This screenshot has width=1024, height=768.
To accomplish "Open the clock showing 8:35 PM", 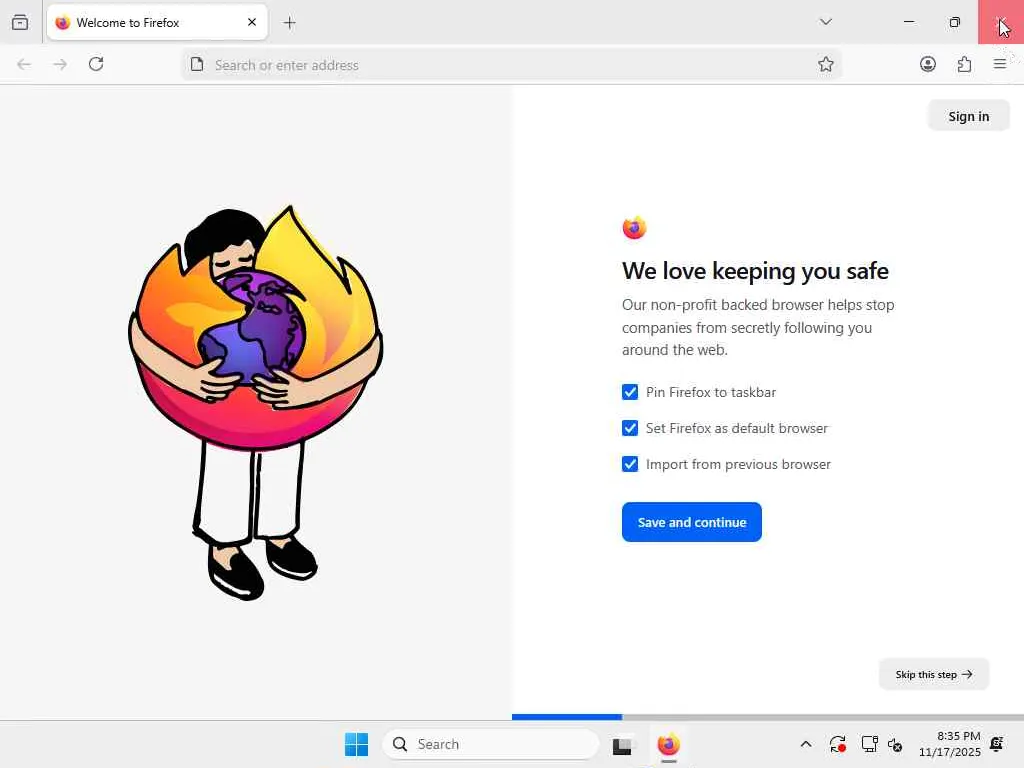I will point(950,744).
